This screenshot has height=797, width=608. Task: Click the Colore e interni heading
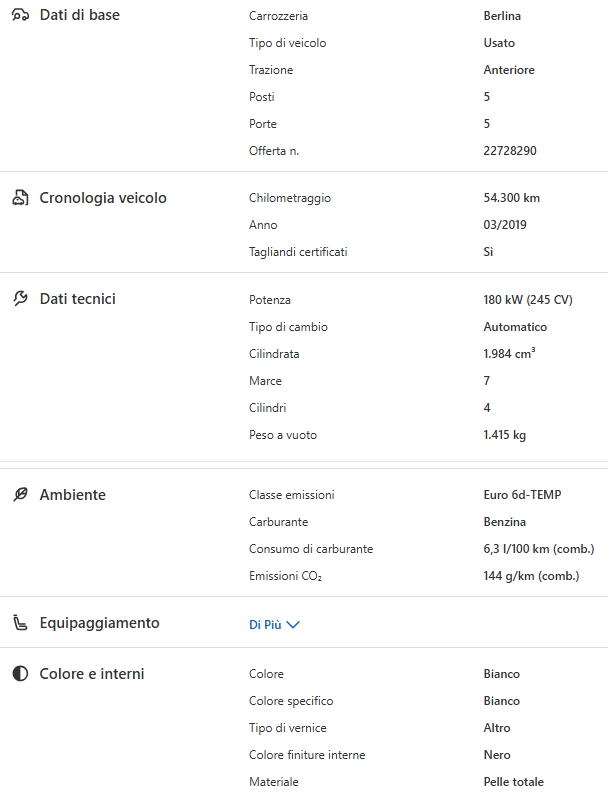click(92, 674)
